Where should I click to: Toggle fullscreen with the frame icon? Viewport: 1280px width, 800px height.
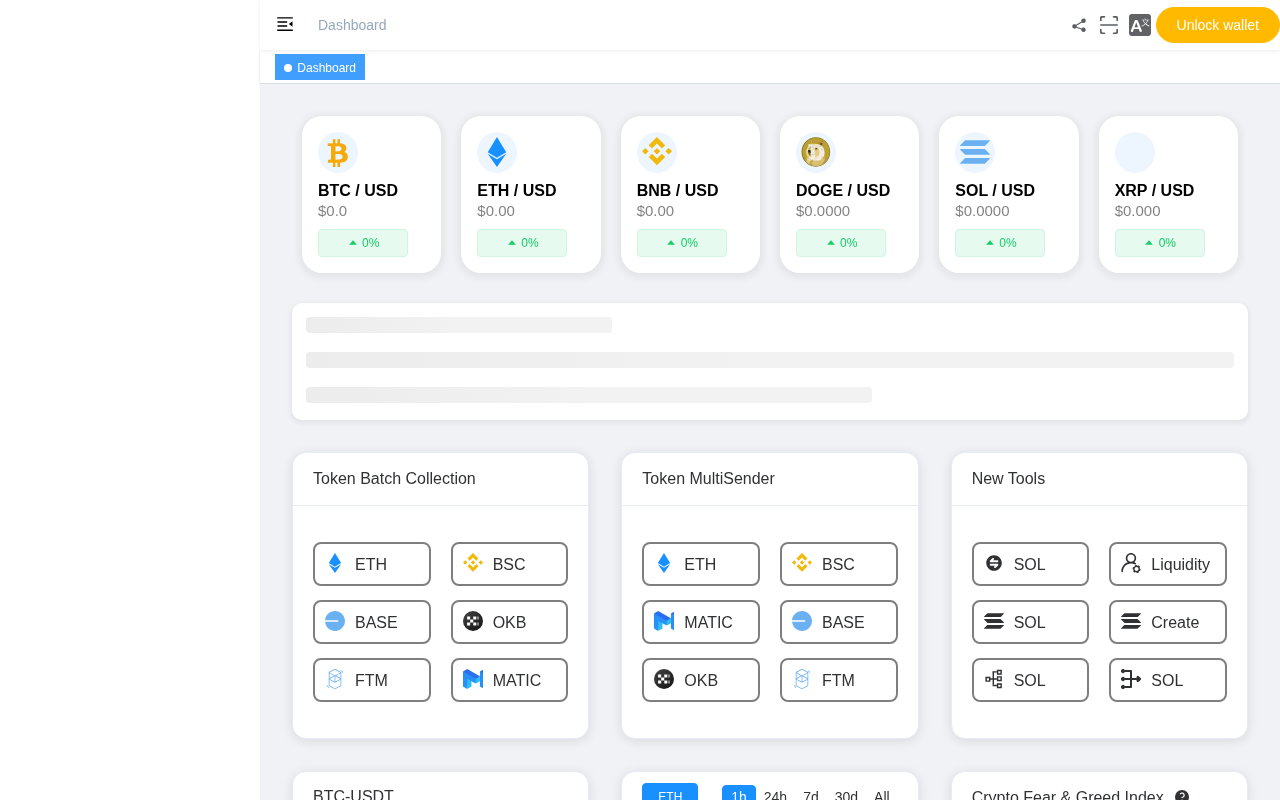(x=1109, y=25)
